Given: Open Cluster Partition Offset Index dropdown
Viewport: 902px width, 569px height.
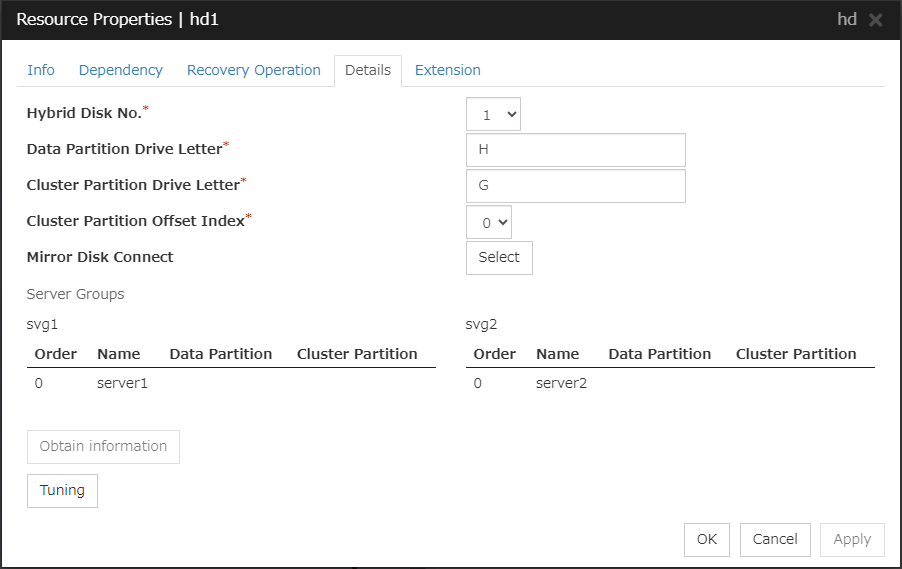Looking at the screenshot, I should pyautogui.click(x=489, y=223).
